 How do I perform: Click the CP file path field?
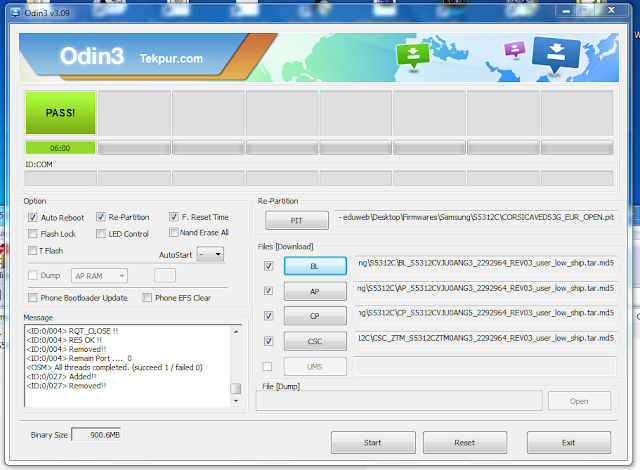(x=485, y=315)
